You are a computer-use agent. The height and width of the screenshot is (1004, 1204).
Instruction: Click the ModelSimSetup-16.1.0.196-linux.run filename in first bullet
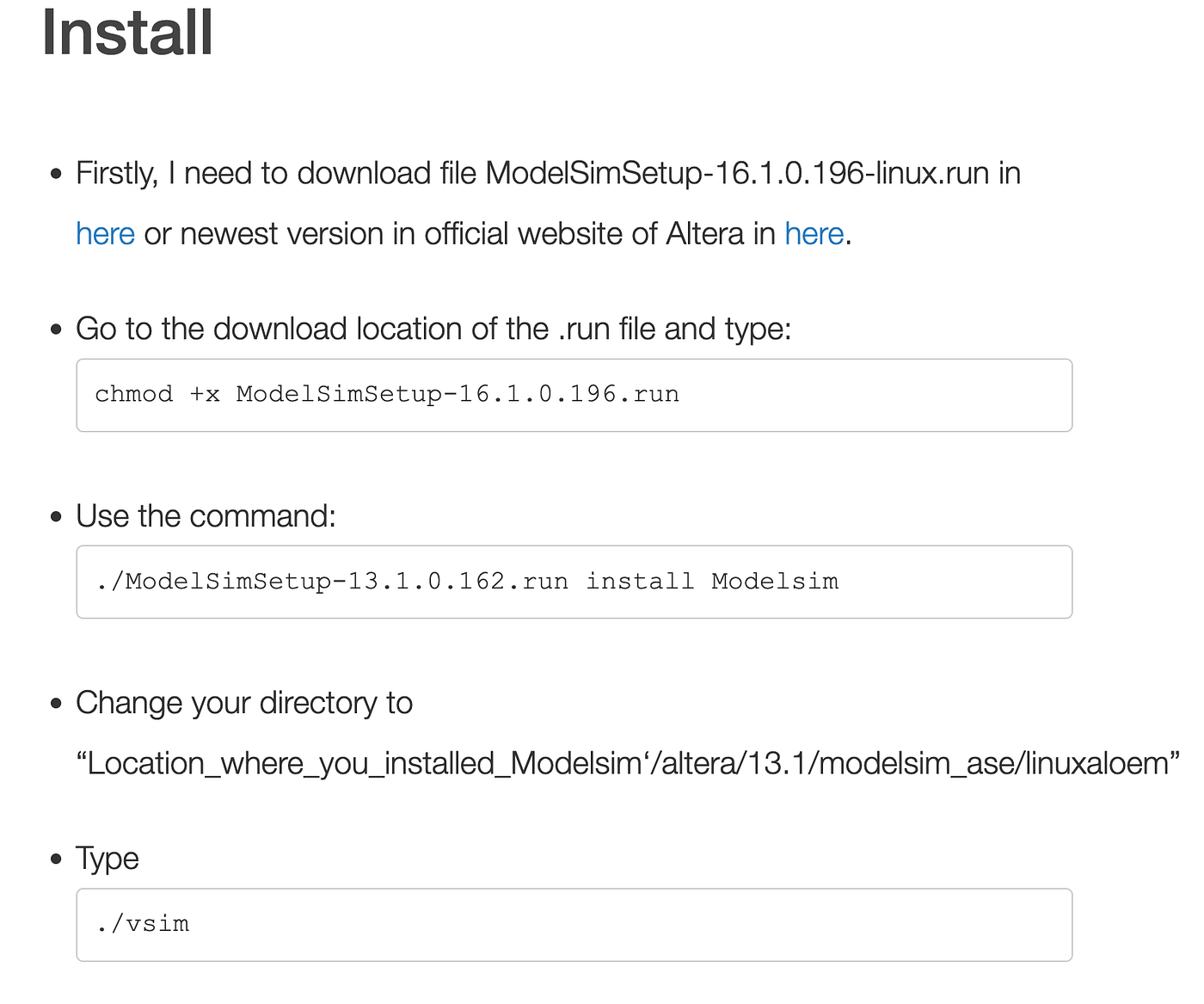pyautogui.click(x=737, y=174)
